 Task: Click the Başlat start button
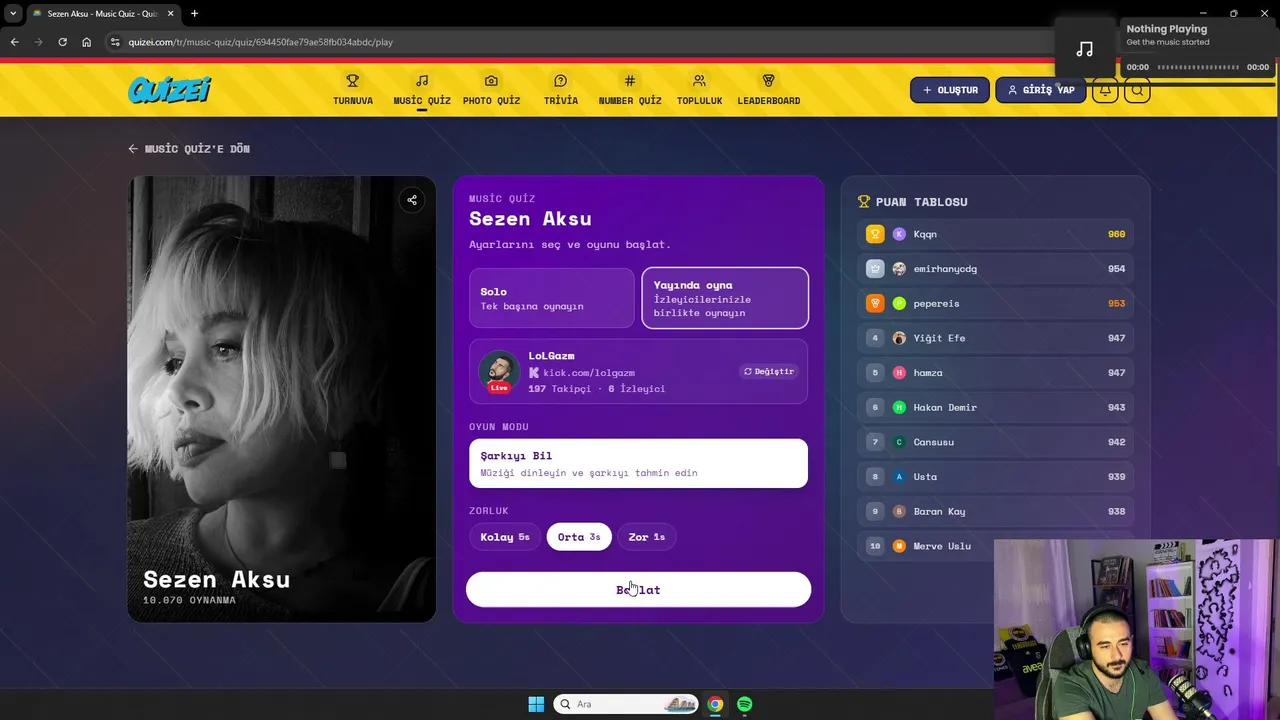tap(638, 590)
